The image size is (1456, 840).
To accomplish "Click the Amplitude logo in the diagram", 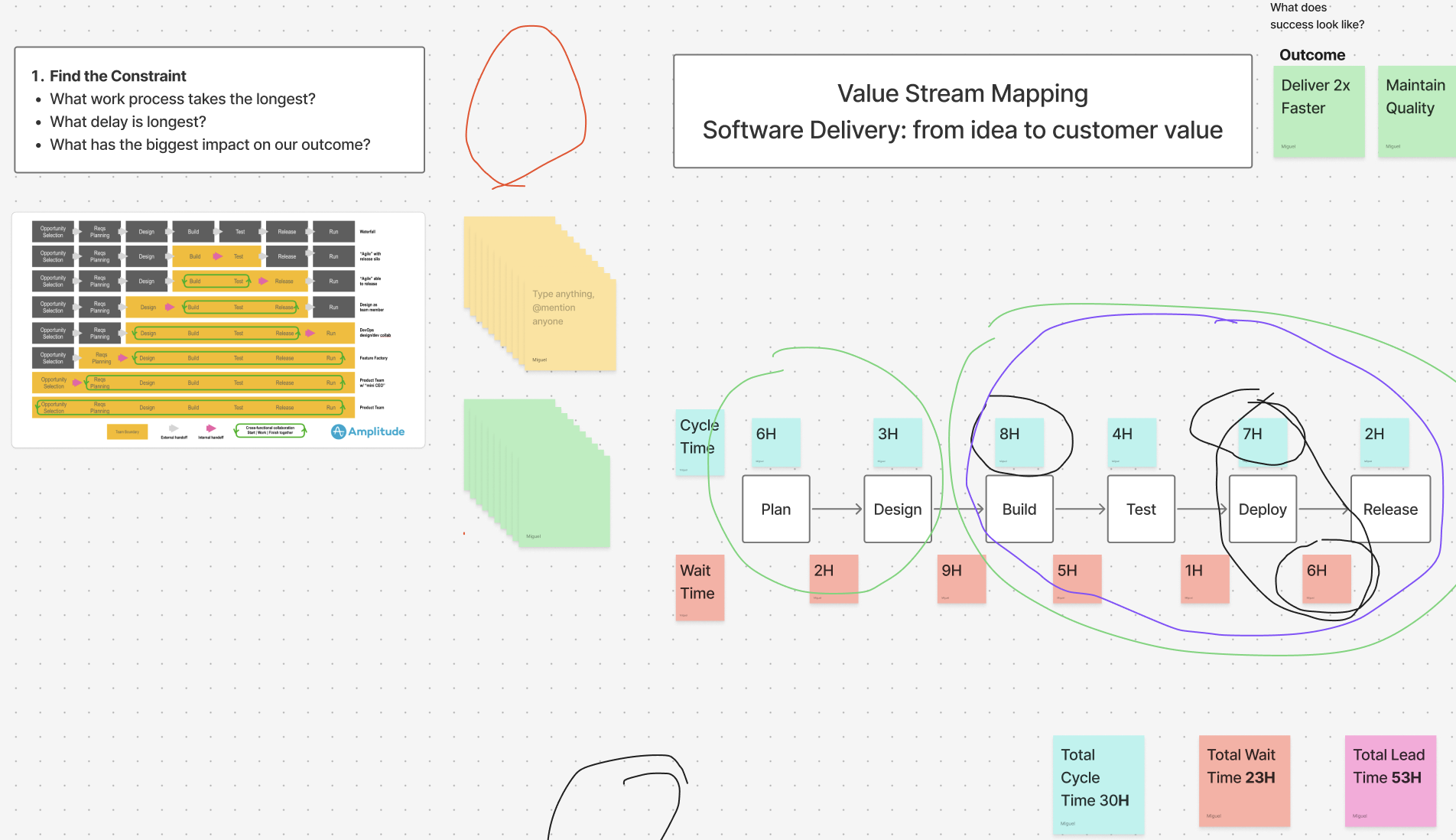I will pos(368,431).
